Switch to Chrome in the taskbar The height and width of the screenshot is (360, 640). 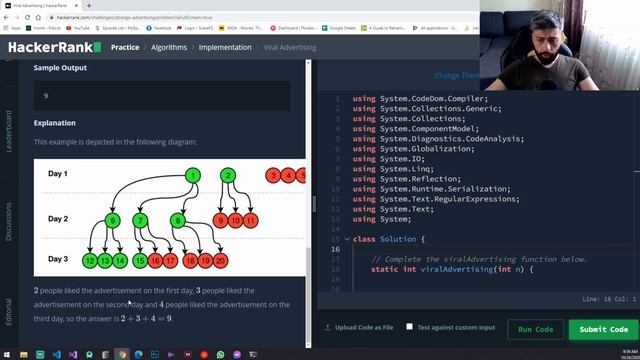(122, 355)
